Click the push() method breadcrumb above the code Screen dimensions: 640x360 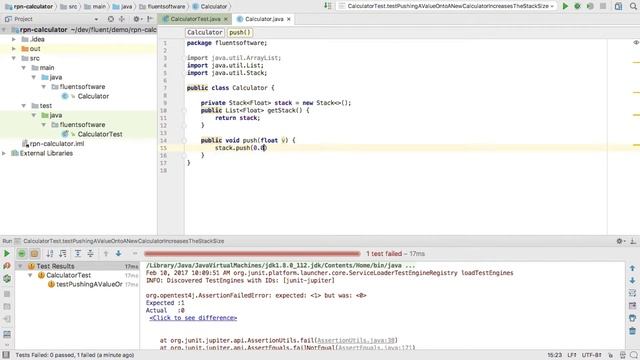(x=240, y=32)
